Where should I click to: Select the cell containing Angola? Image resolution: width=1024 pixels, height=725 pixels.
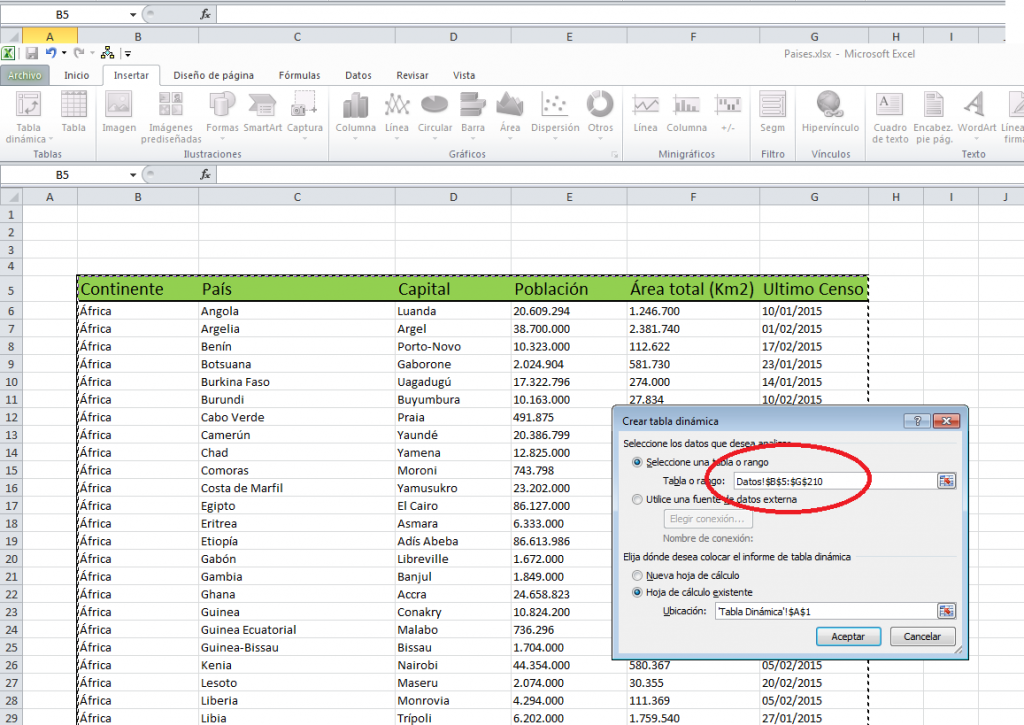pos(297,312)
